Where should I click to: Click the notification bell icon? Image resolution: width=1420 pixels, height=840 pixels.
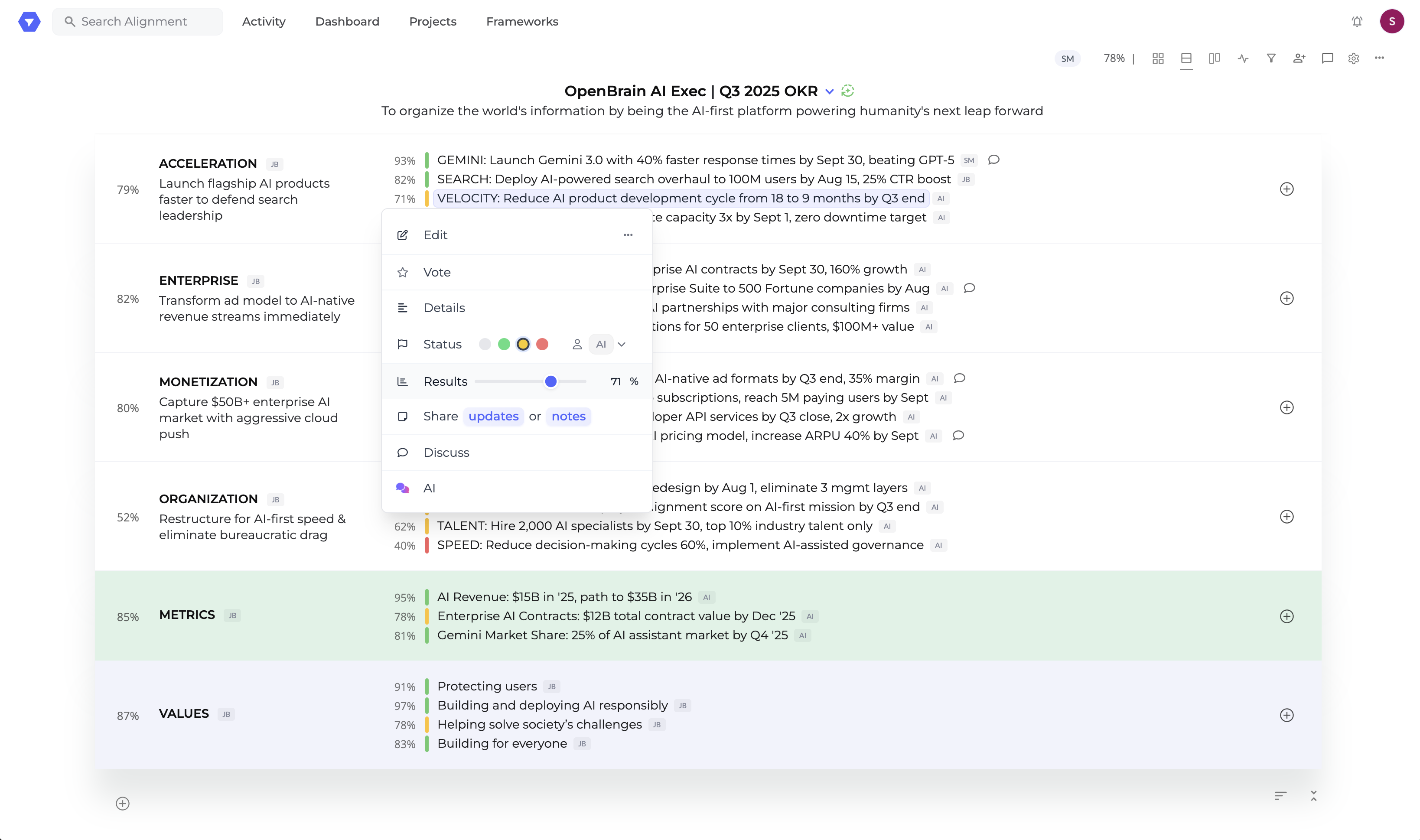[1357, 22]
